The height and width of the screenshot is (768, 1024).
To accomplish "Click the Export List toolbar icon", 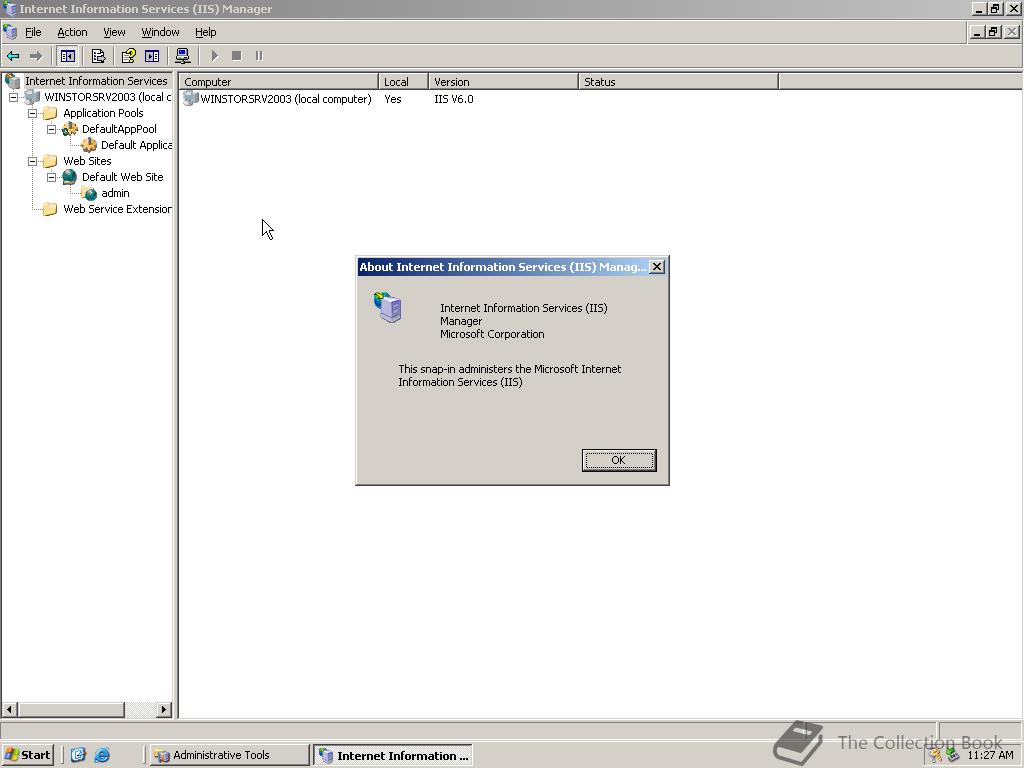I will 98,56.
